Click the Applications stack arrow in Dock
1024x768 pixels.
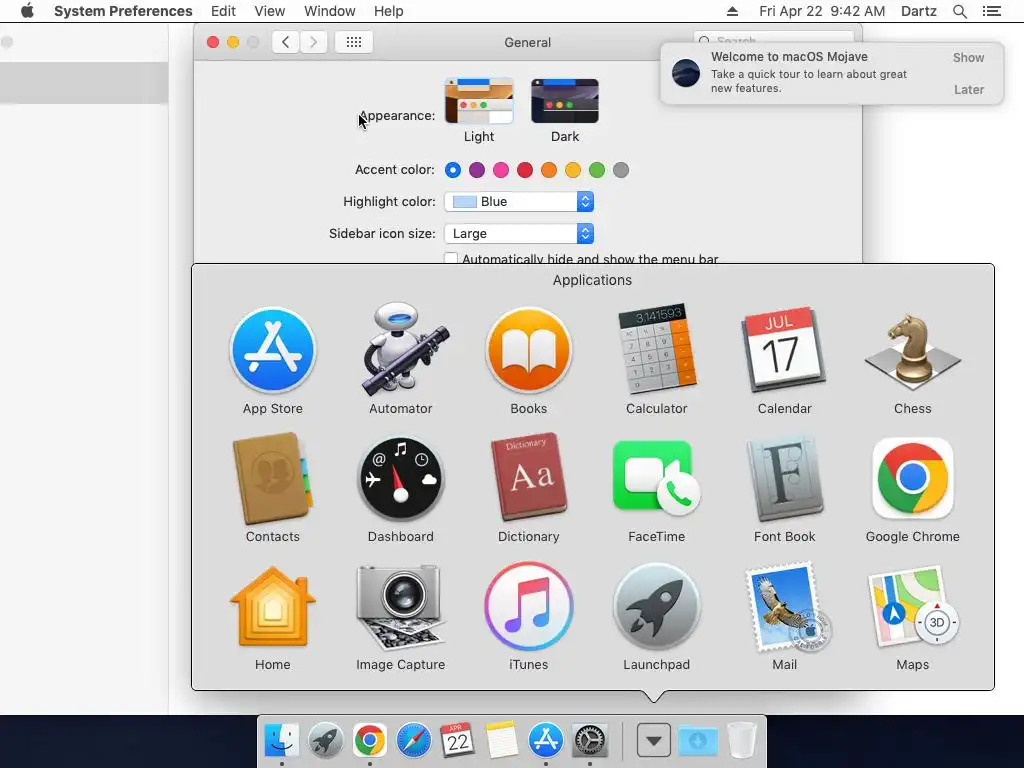click(654, 741)
